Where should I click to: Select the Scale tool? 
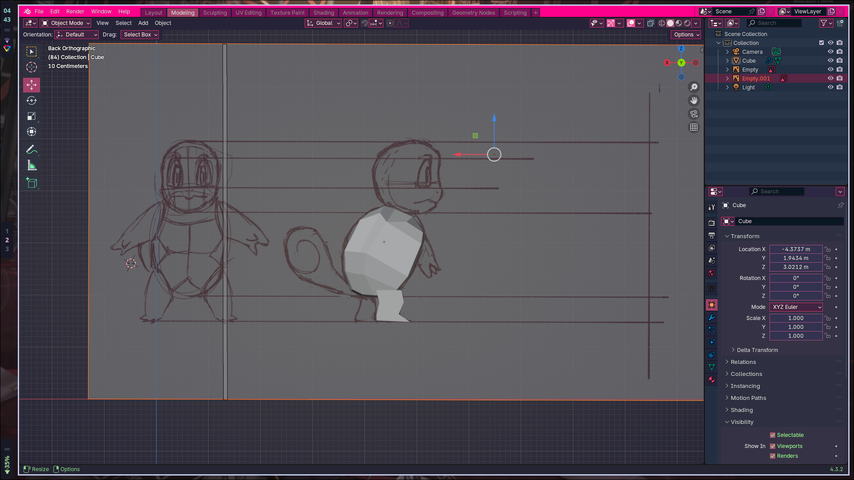pos(32,116)
